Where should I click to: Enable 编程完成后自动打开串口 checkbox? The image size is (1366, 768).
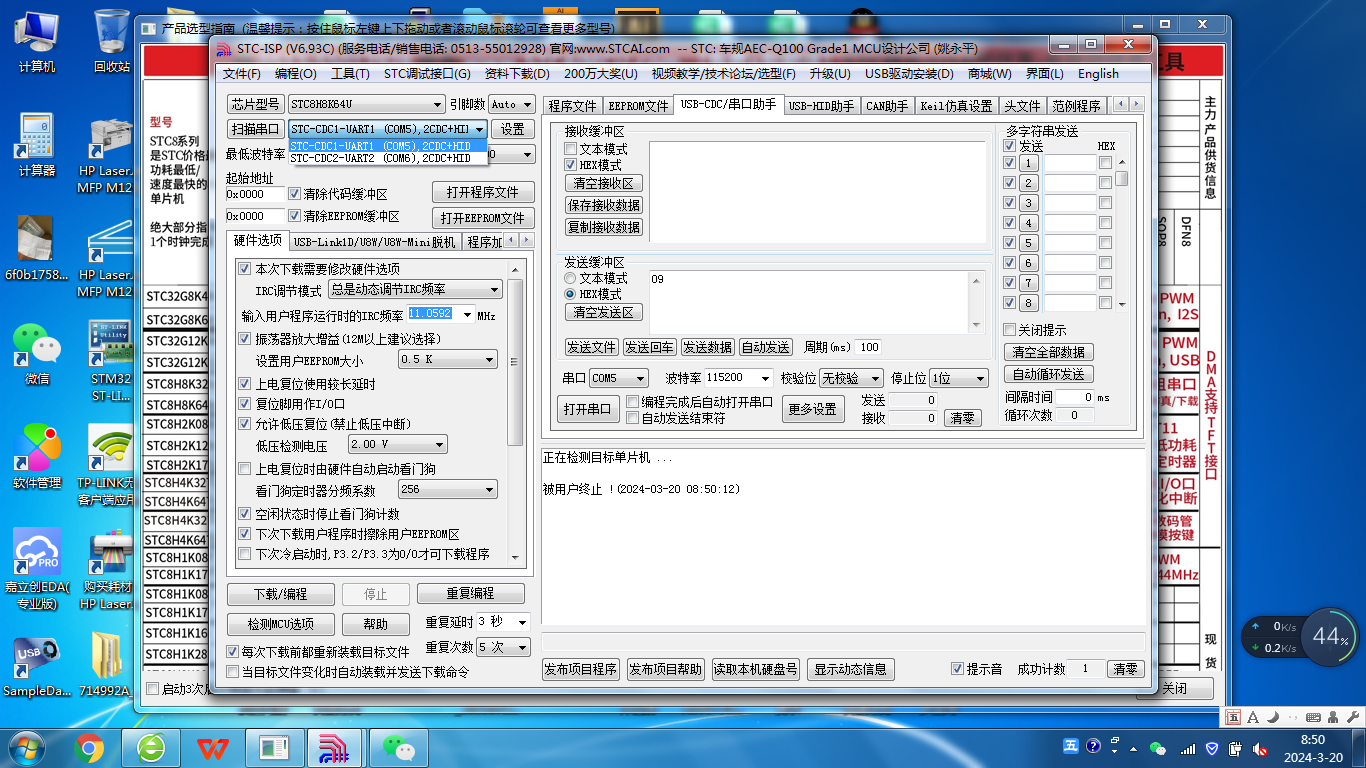click(x=632, y=402)
